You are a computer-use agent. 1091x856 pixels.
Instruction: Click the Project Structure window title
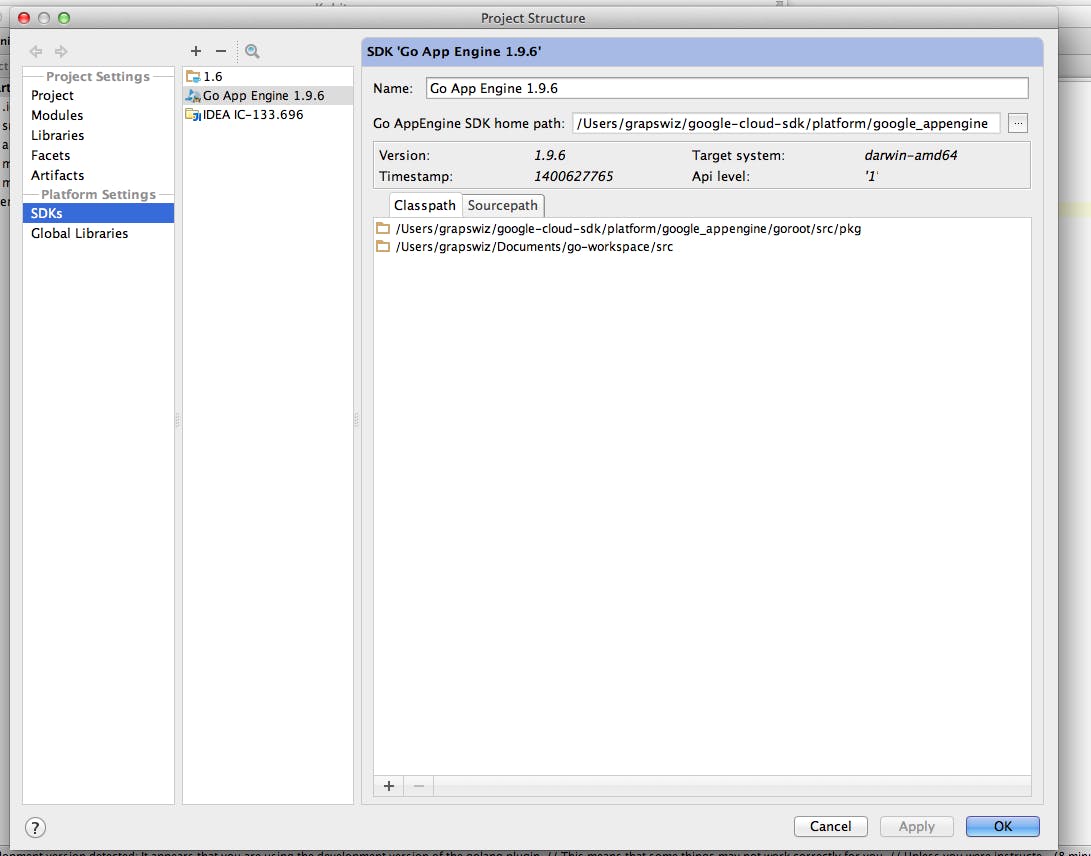pyautogui.click(x=533, y=18)
